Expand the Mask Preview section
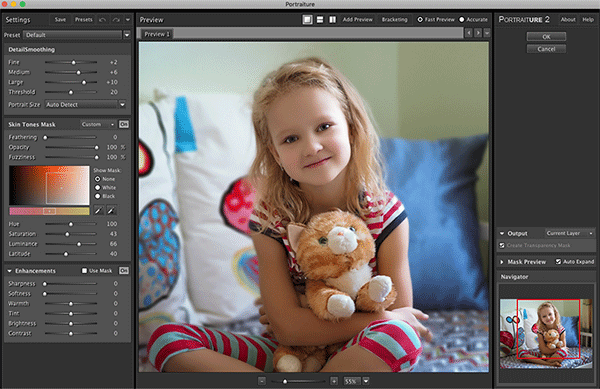Viewport: 600px width, 389px height. tap(502, 262)
